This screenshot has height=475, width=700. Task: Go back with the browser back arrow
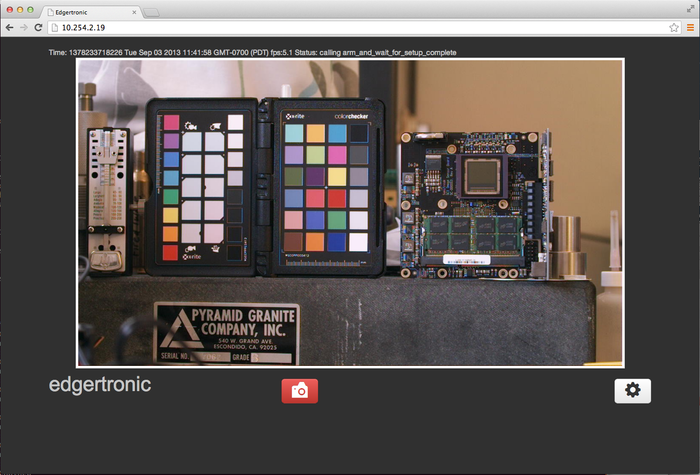(x=9, y=28)
